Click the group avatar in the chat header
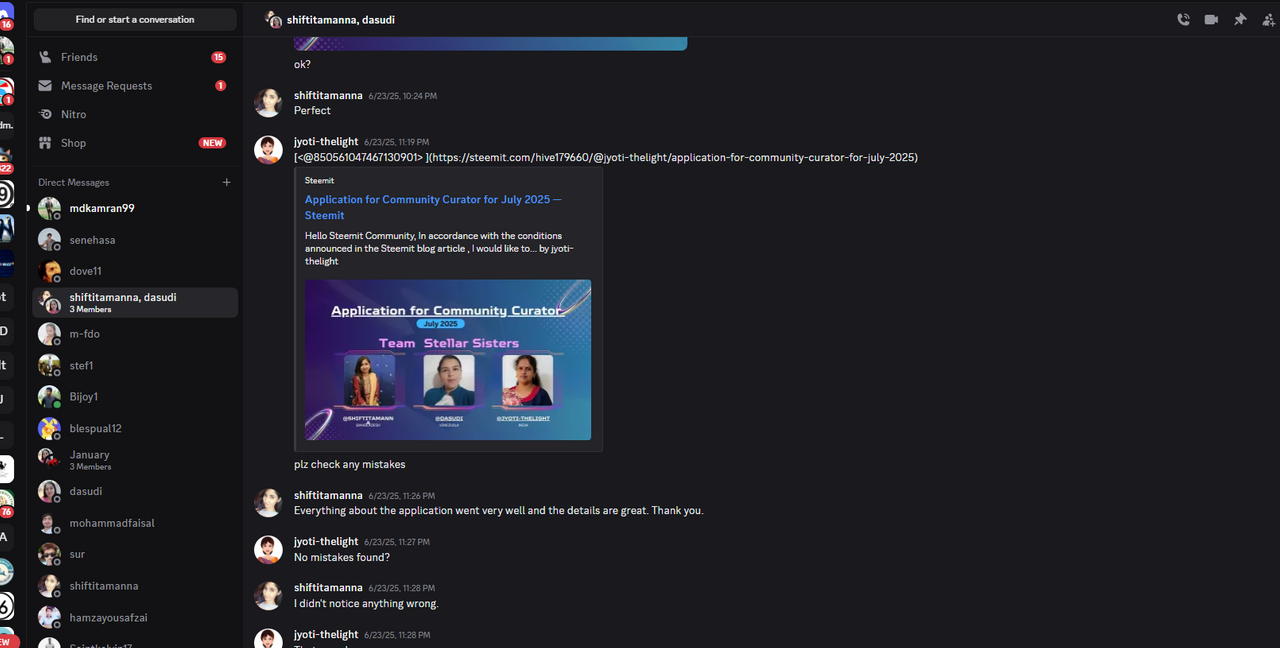This screenshot has height=648, width=1280. [273, 19]
